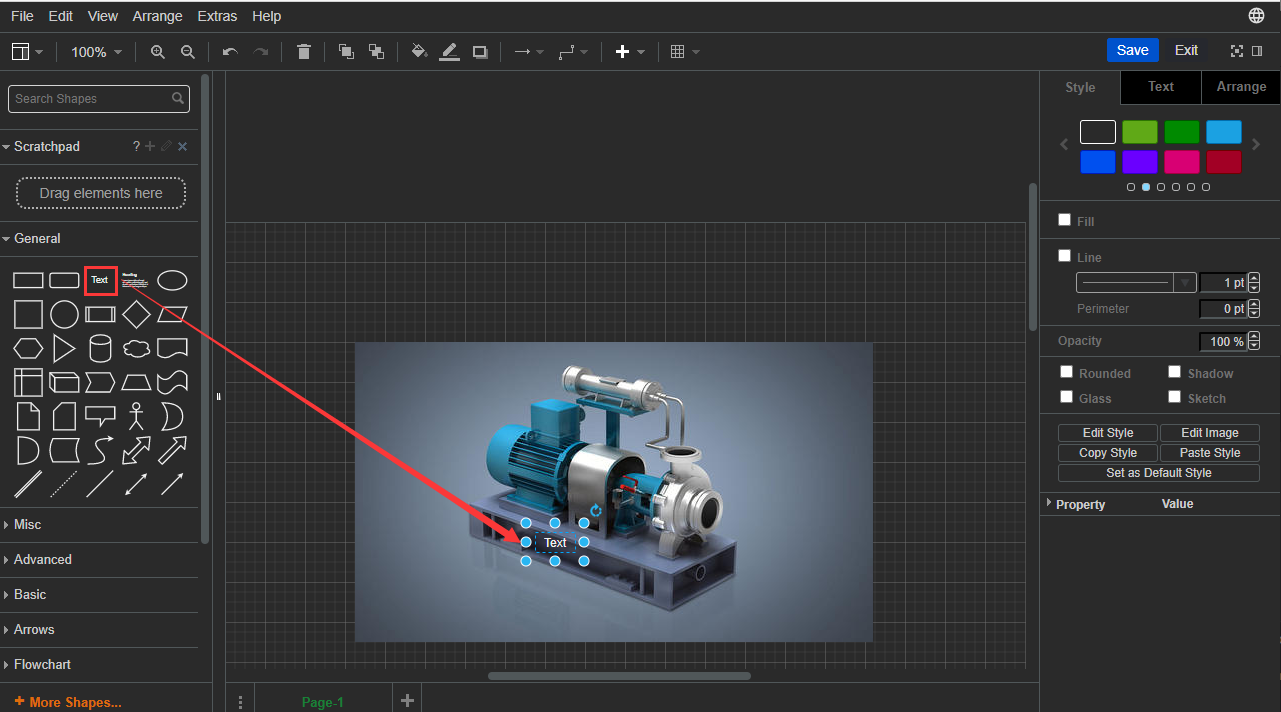Open the line color pencil tool
The height and width of the screenshot is (712, 1281).
click(x=449, y=51)
